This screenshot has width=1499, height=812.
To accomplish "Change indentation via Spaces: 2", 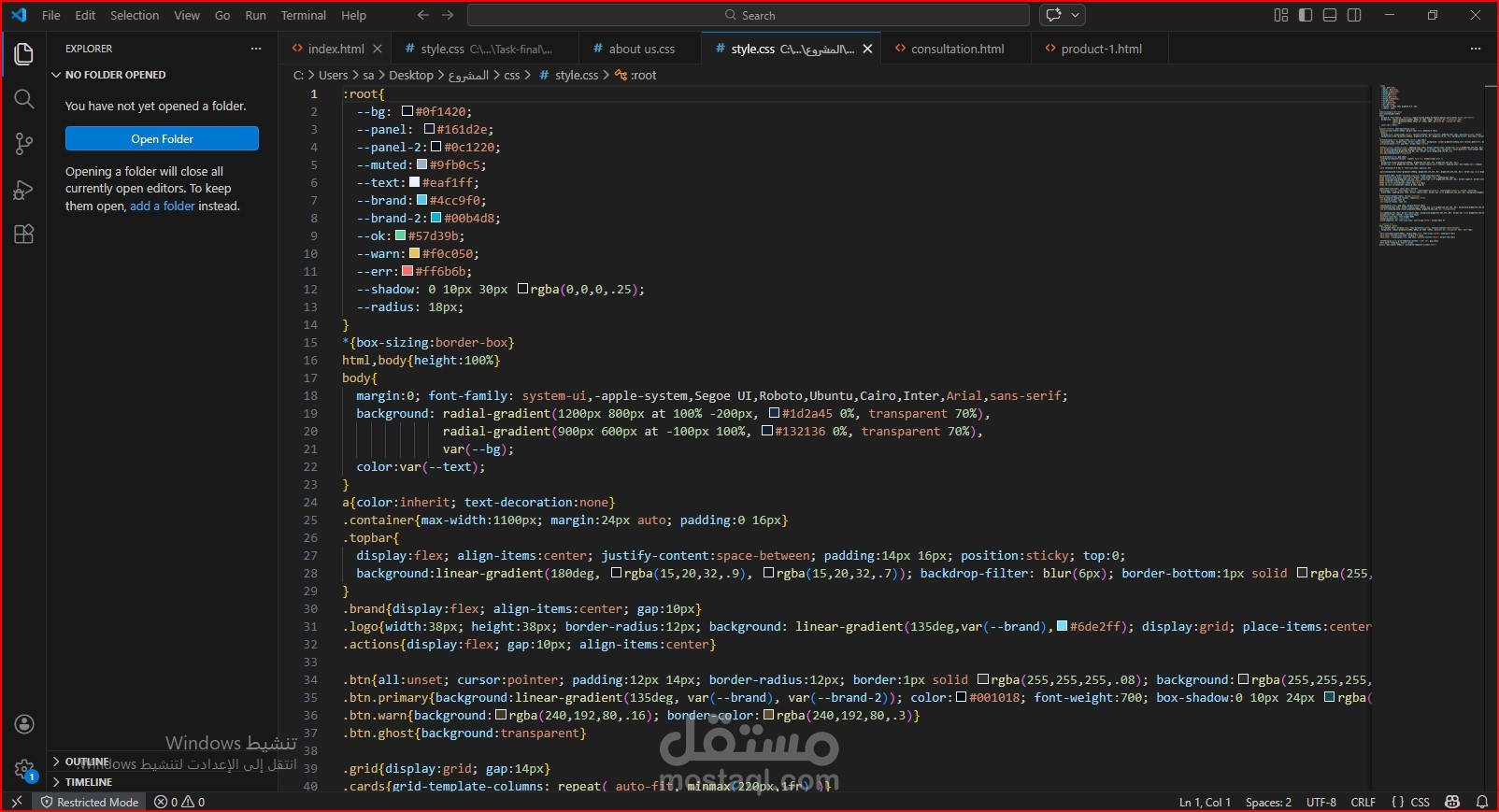I will pos(1268,802).
